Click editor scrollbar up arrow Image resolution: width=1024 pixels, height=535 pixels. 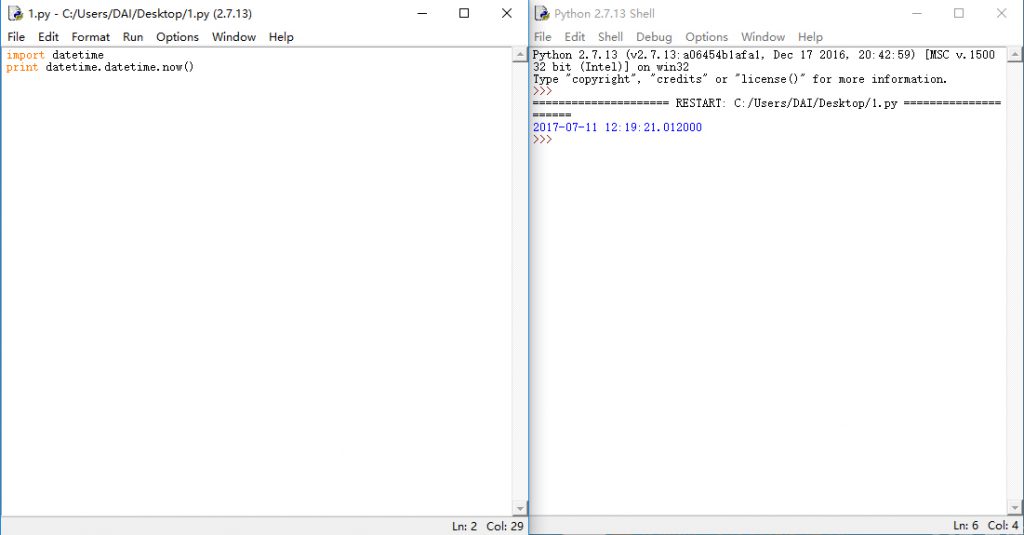pyautogui.click(x=520, y=55)
